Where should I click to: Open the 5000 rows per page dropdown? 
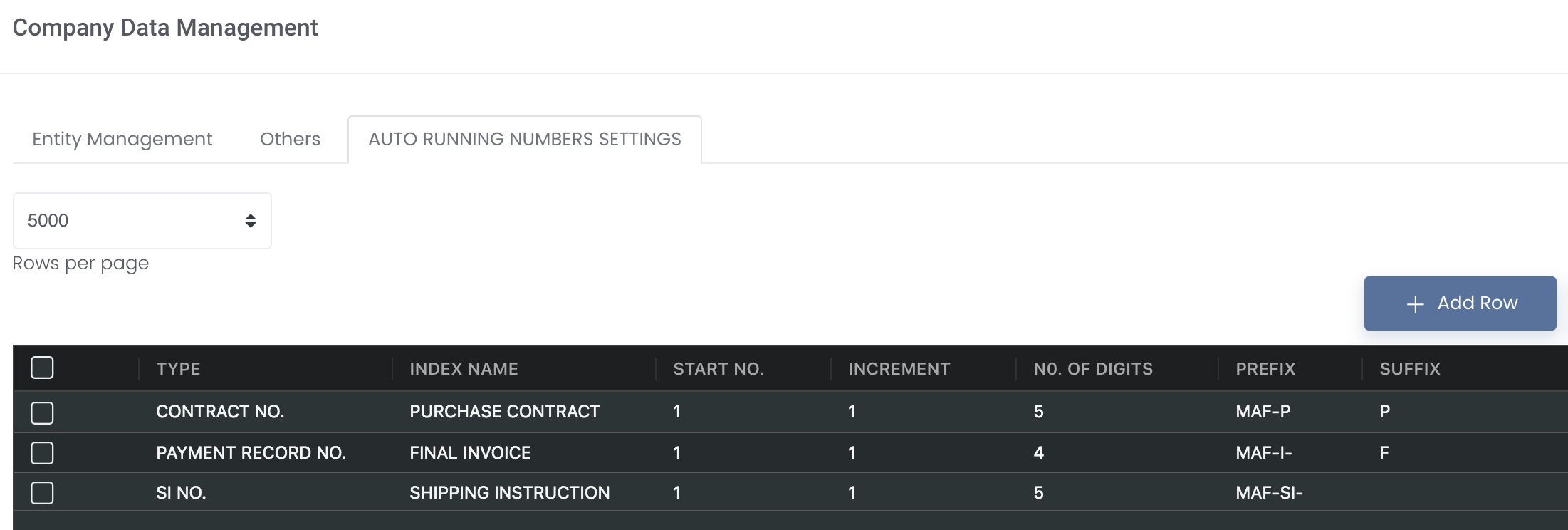[x=142, y=221]
